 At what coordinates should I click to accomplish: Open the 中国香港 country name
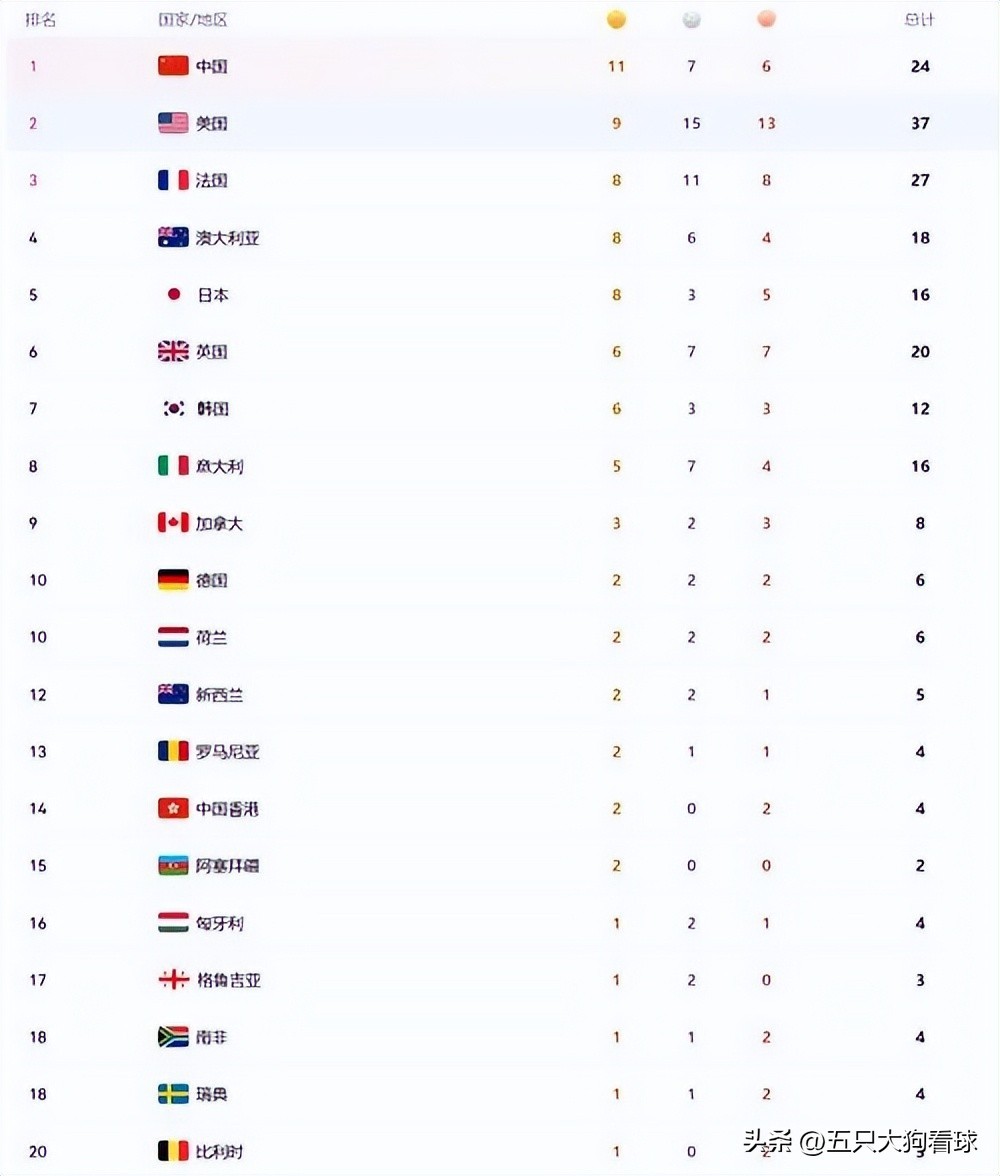coord(227,808)
